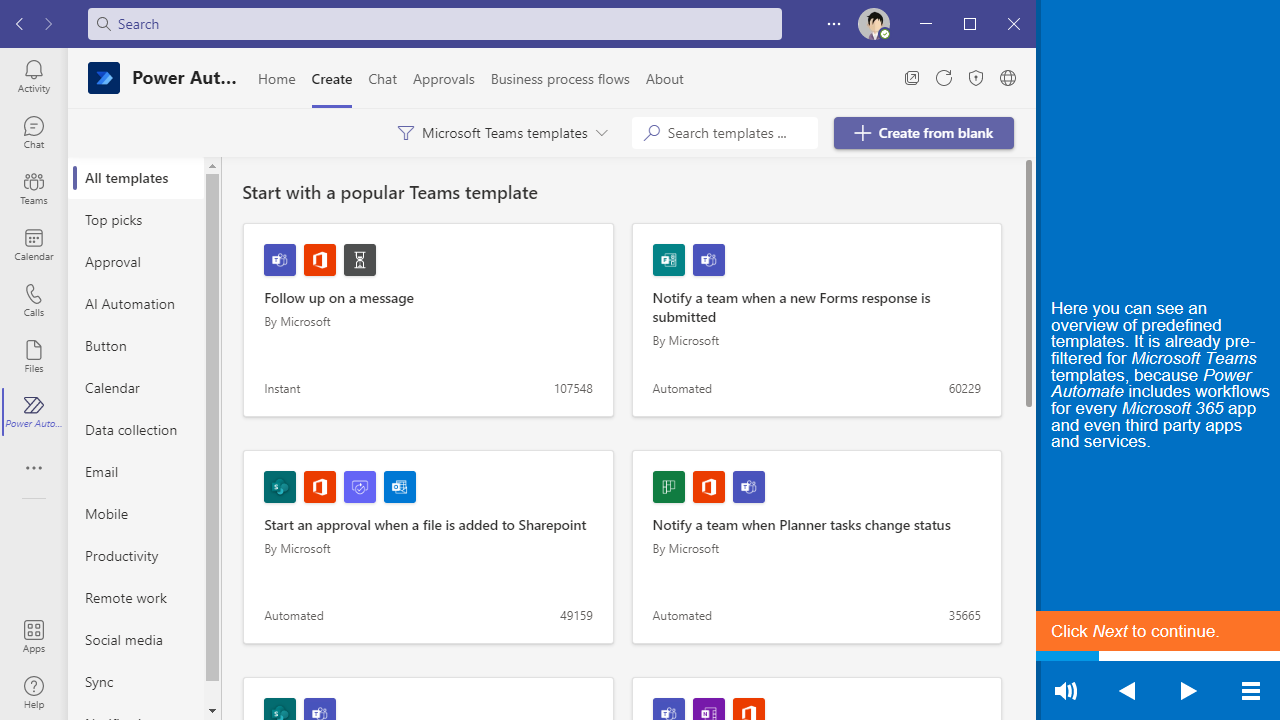Image resolution: width=1280 pixels, height=720 pixels.
Task: Click the Search templates field
Action: click(x=725, y=133)
